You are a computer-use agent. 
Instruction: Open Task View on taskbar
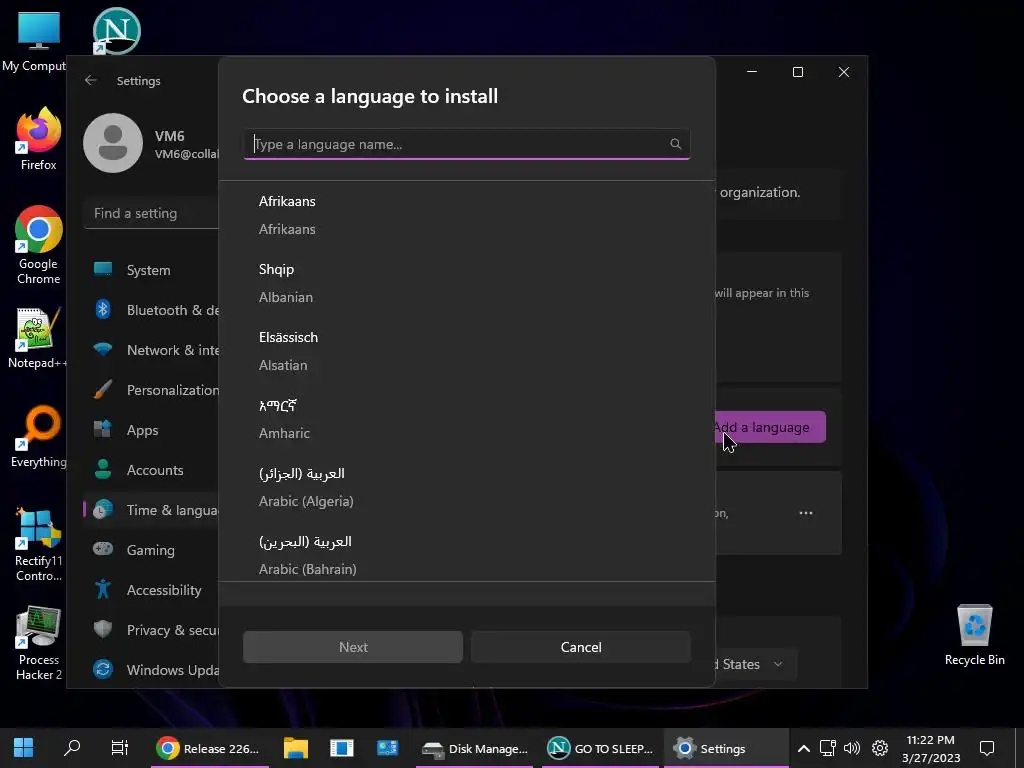click(x=120, y=748)
